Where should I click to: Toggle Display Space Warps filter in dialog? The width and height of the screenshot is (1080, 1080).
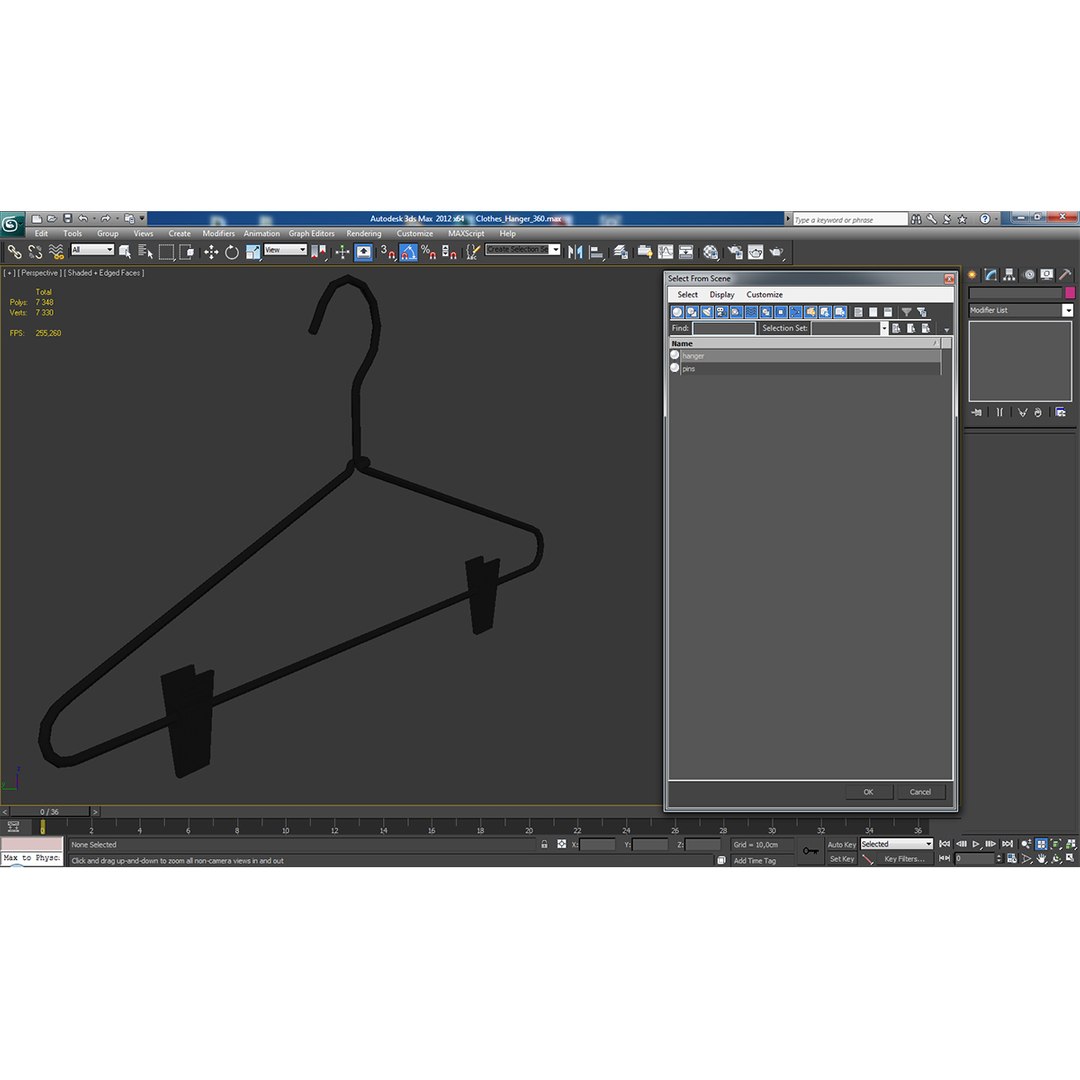click(x=751, y=312)
